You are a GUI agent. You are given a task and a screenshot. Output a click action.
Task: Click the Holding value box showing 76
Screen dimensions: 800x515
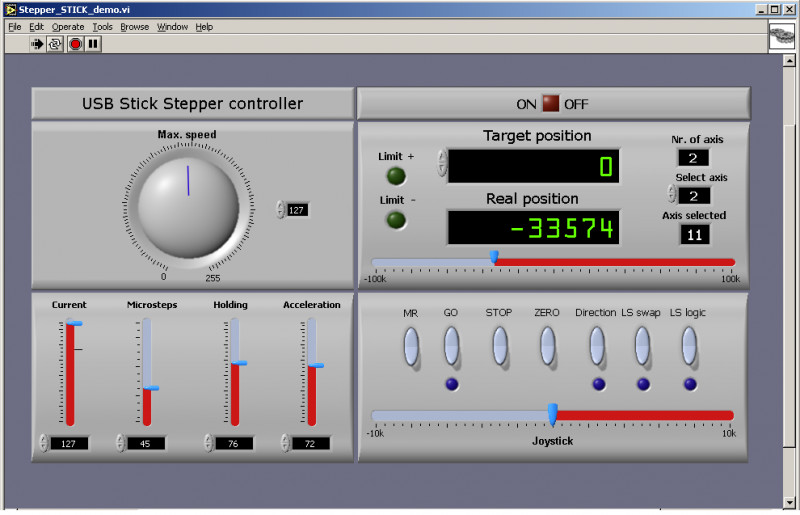click(x=233, y=444)
